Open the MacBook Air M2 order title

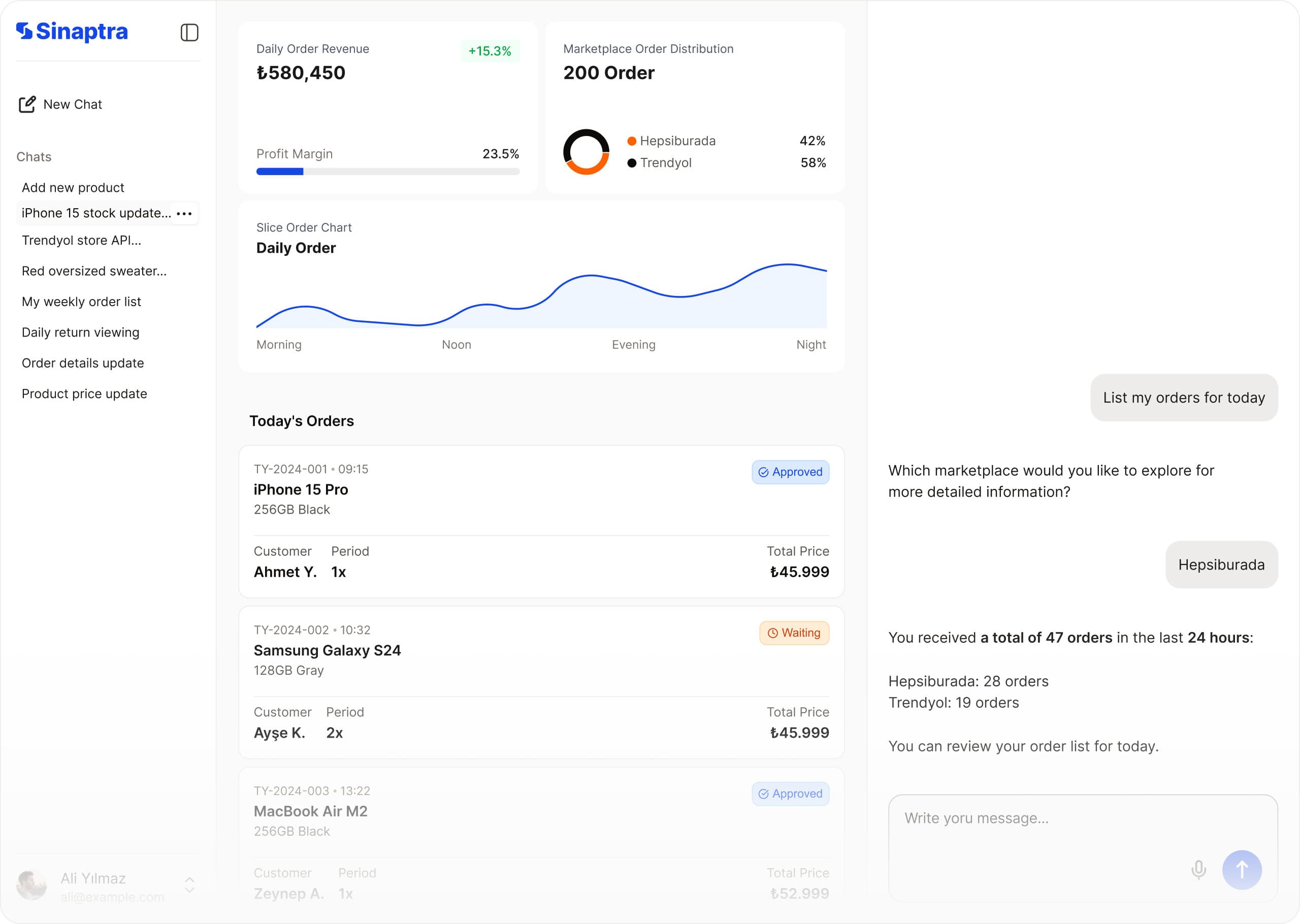tap(311, 811)
